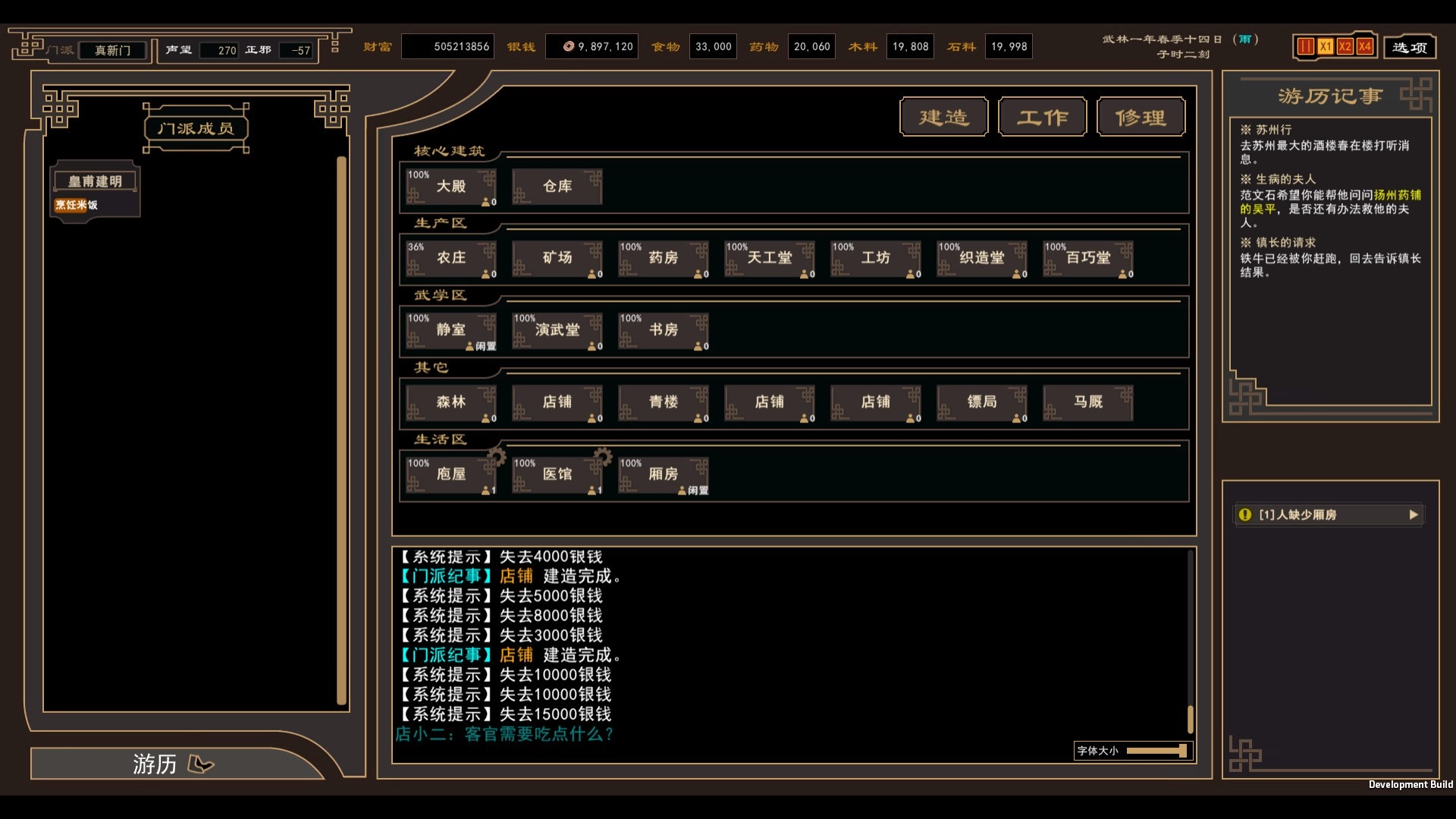Screen dimensions: 1456x819
Task: Select X1 normal game speed
Action: (1325, 47)
